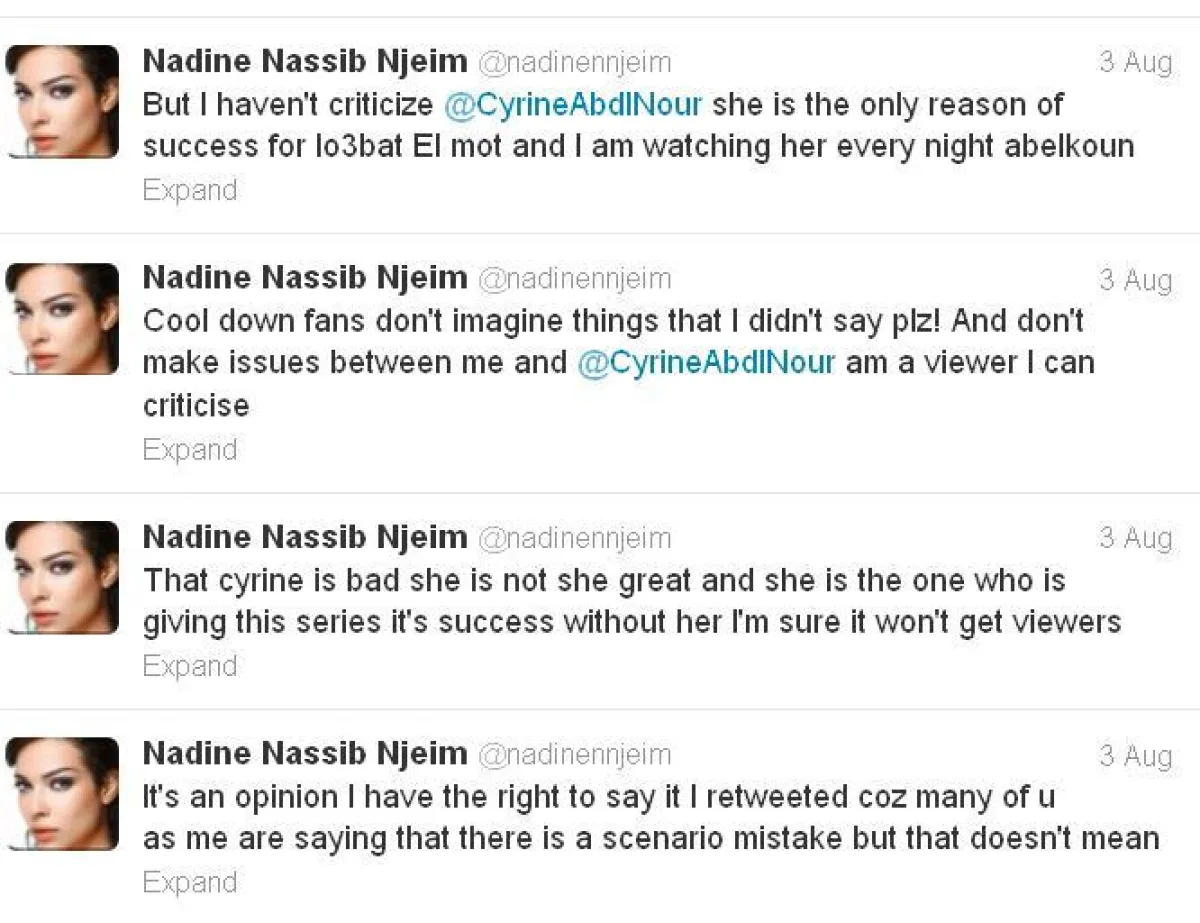Click @nadinennjeim handle on the lo3bat tweet
Viewport: 1200px width, 923px height.
point(575,62)
